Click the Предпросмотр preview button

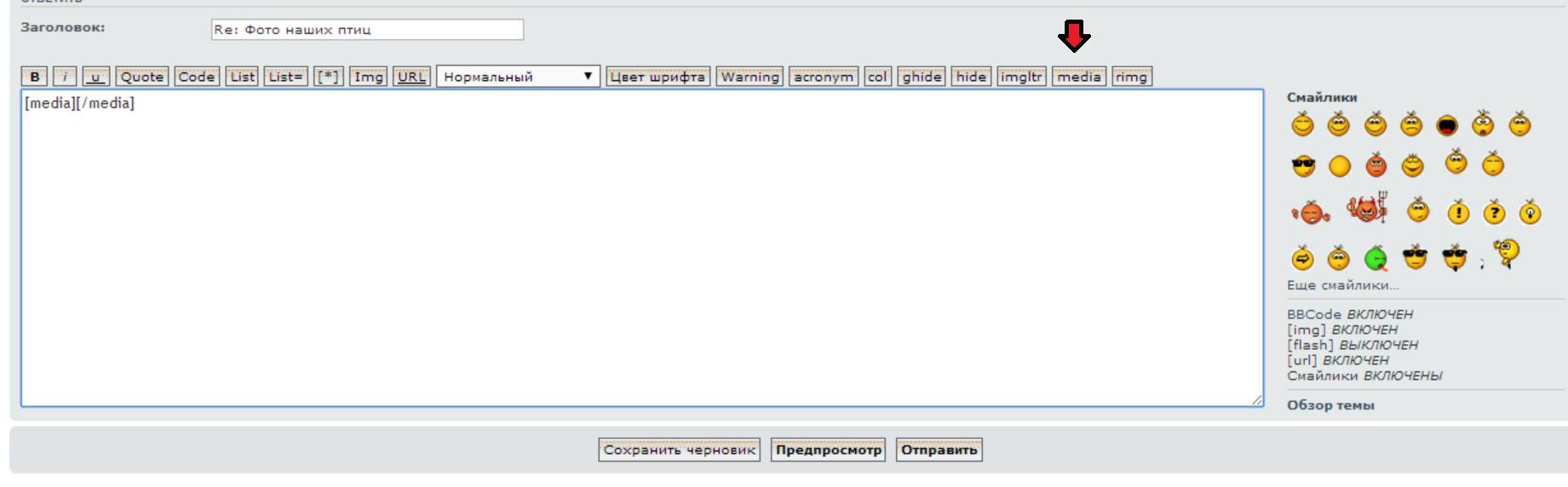click(x=828, y=450)
